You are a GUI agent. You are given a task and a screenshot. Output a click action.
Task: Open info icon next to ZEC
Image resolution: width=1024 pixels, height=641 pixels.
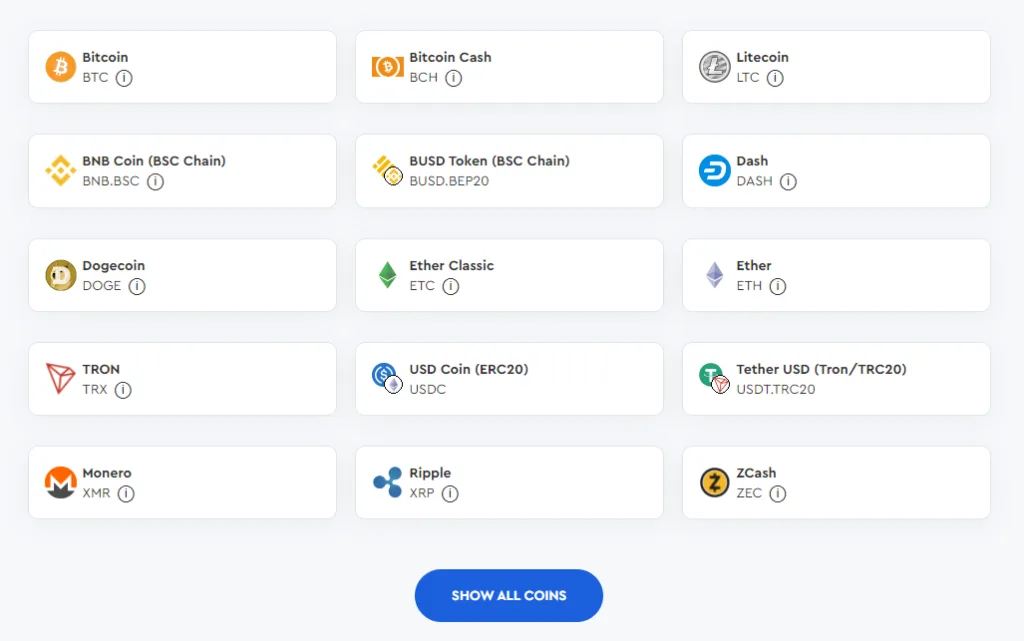778,493
